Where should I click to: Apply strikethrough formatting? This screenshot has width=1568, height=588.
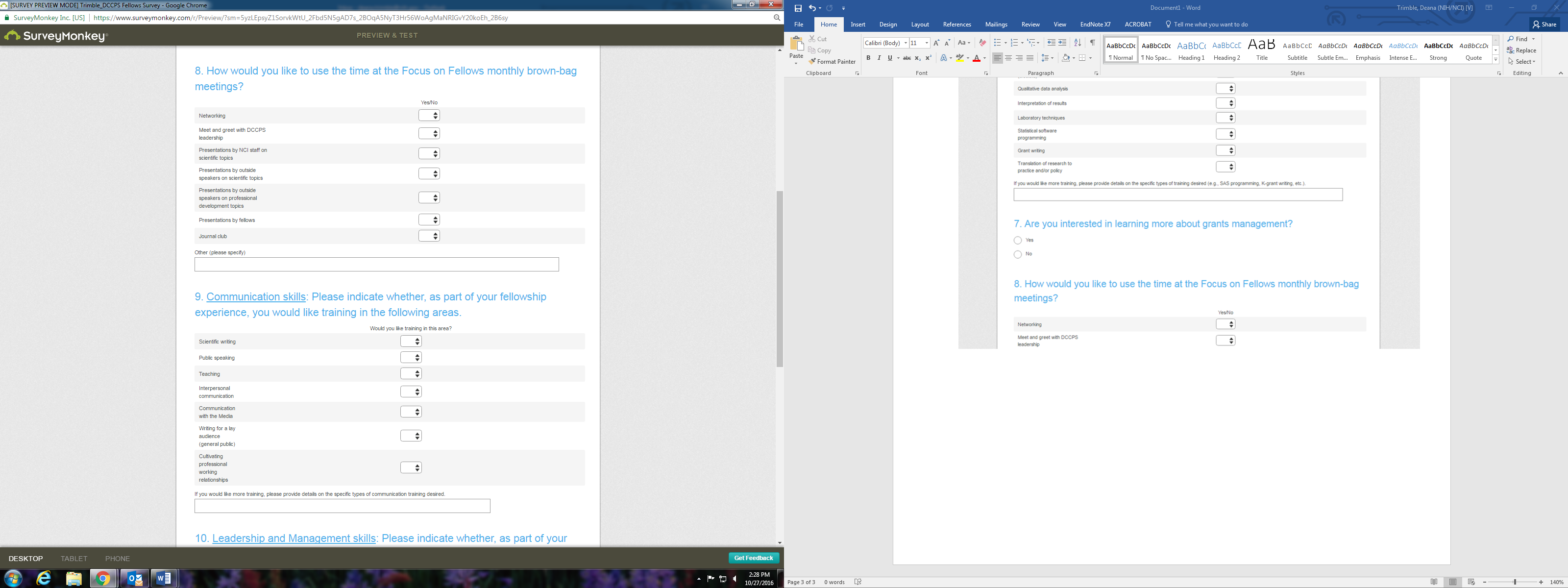pos(906,58)
